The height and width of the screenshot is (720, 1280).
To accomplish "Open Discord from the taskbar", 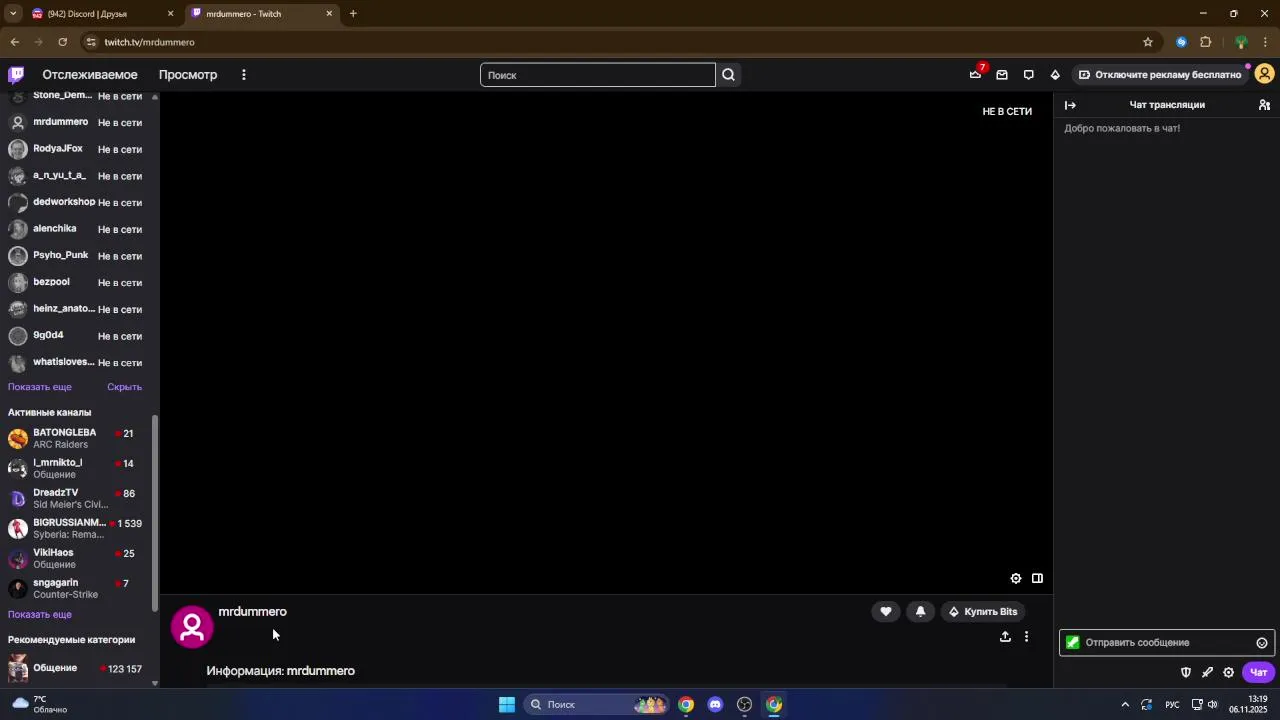I will pyautogui.click(x=715, y=705).
